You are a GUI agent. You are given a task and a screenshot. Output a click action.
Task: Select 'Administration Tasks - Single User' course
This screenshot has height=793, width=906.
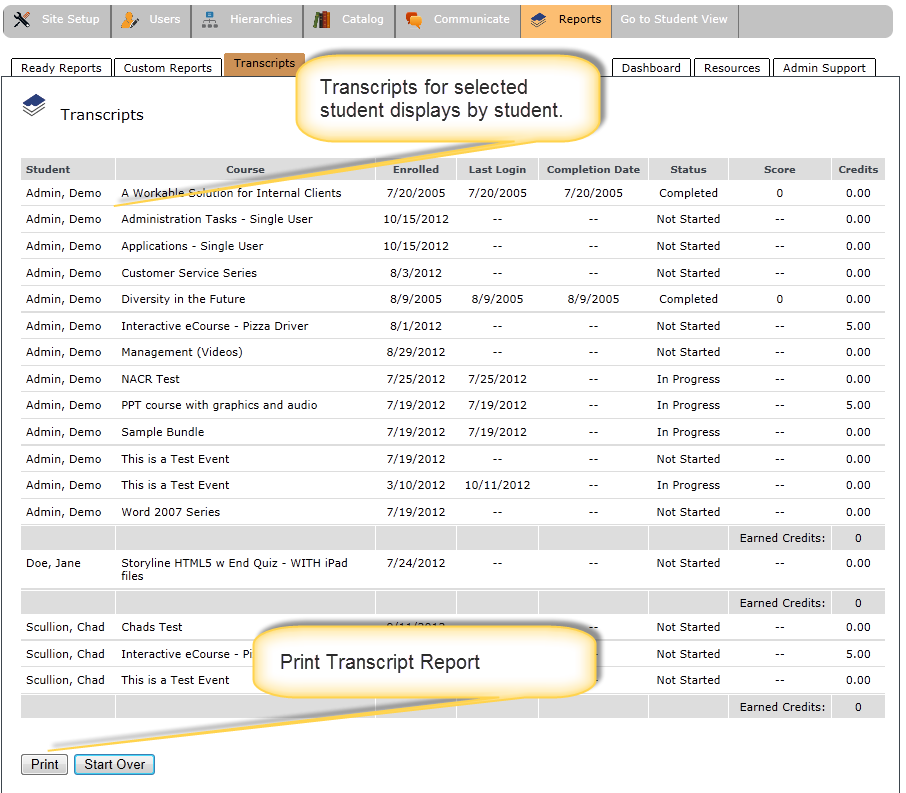pos(217,219)
